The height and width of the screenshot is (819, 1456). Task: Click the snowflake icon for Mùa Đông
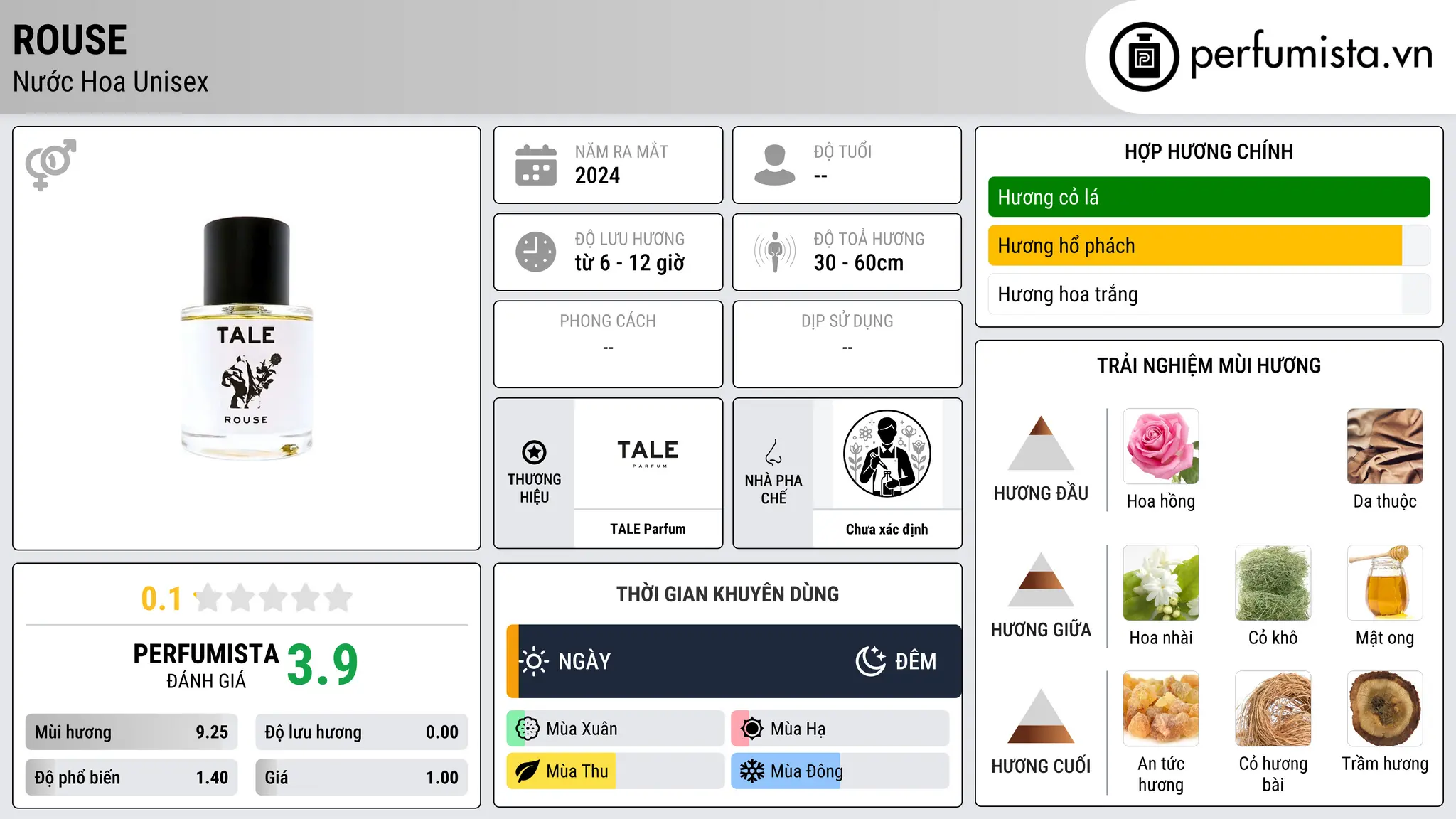(751, 771)
